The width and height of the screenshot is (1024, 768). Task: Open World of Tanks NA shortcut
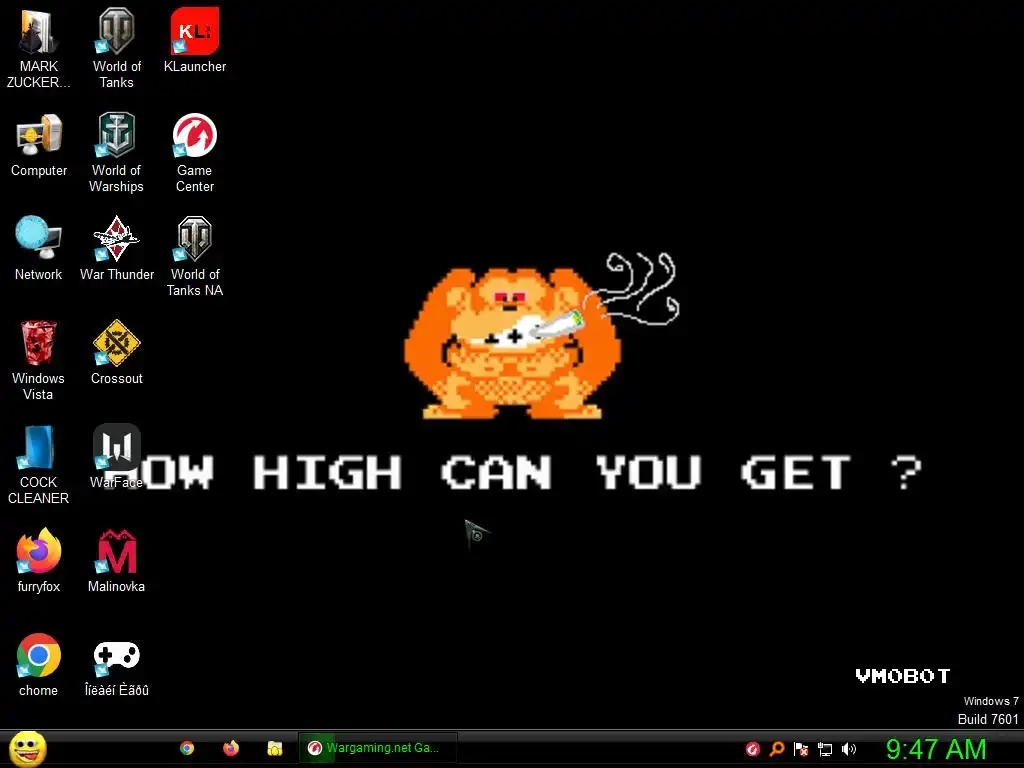195,256
